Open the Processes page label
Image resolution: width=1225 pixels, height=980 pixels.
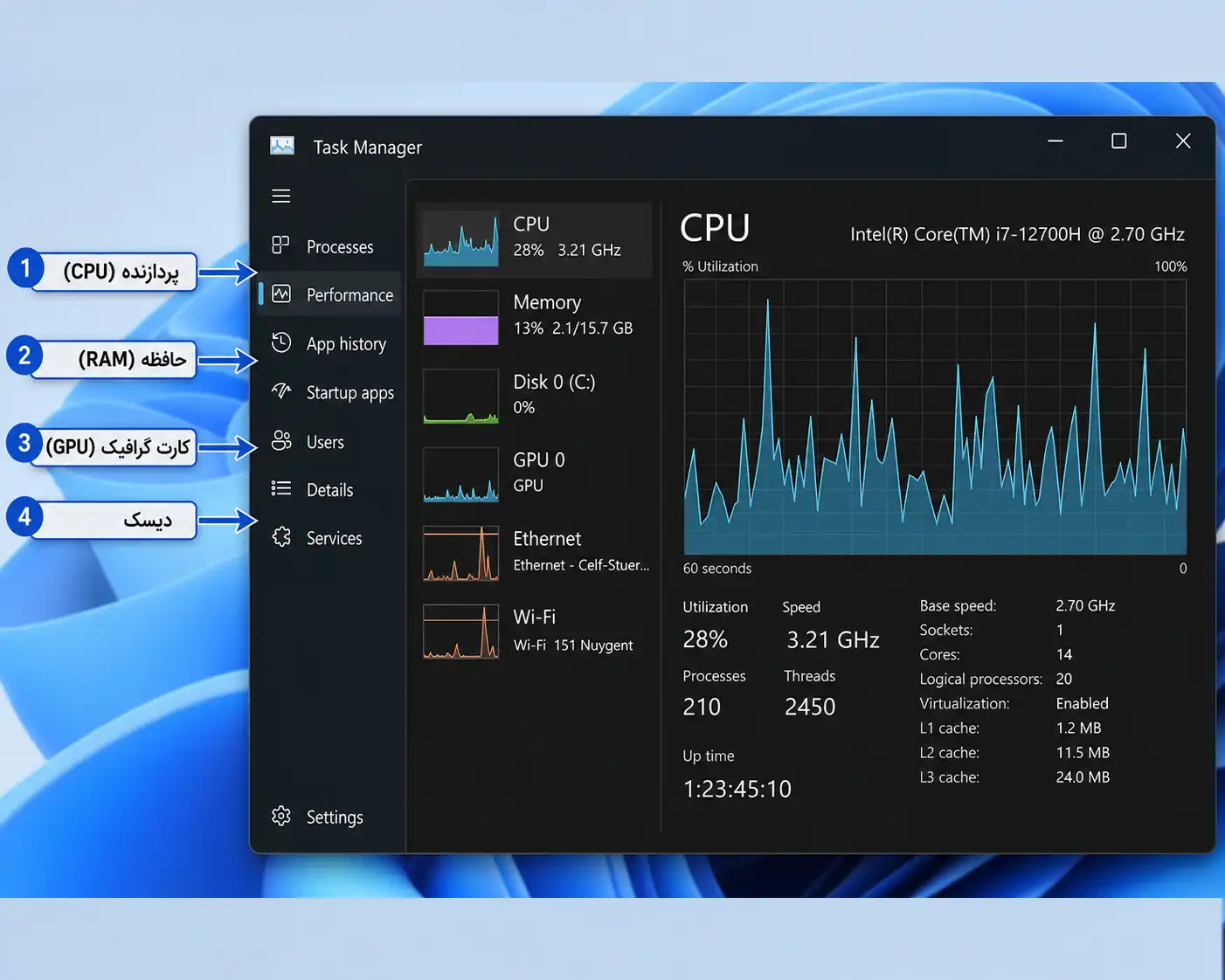pos(340,247)
